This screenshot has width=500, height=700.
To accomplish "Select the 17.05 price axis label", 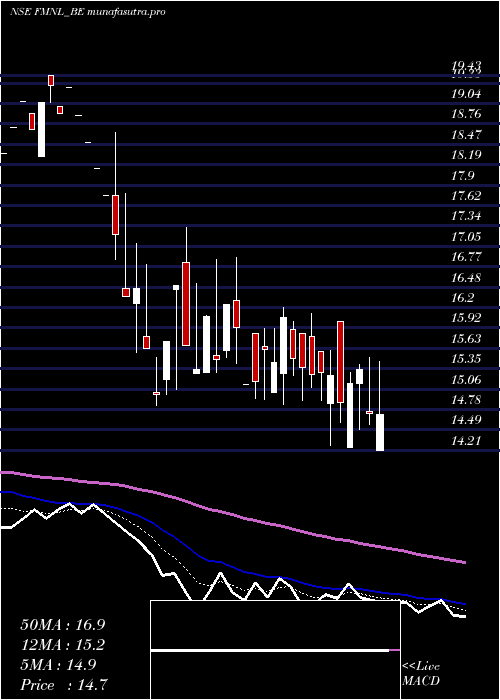I will click(x=466, y=237).
